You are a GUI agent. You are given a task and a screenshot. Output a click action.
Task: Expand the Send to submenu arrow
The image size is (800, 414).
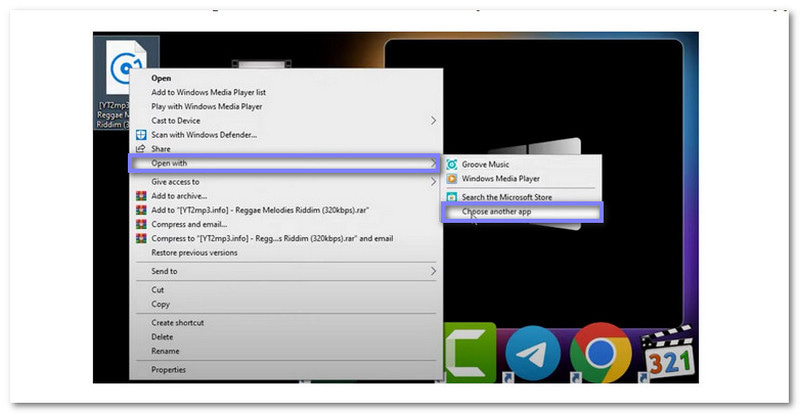click(x=433, y=271)
